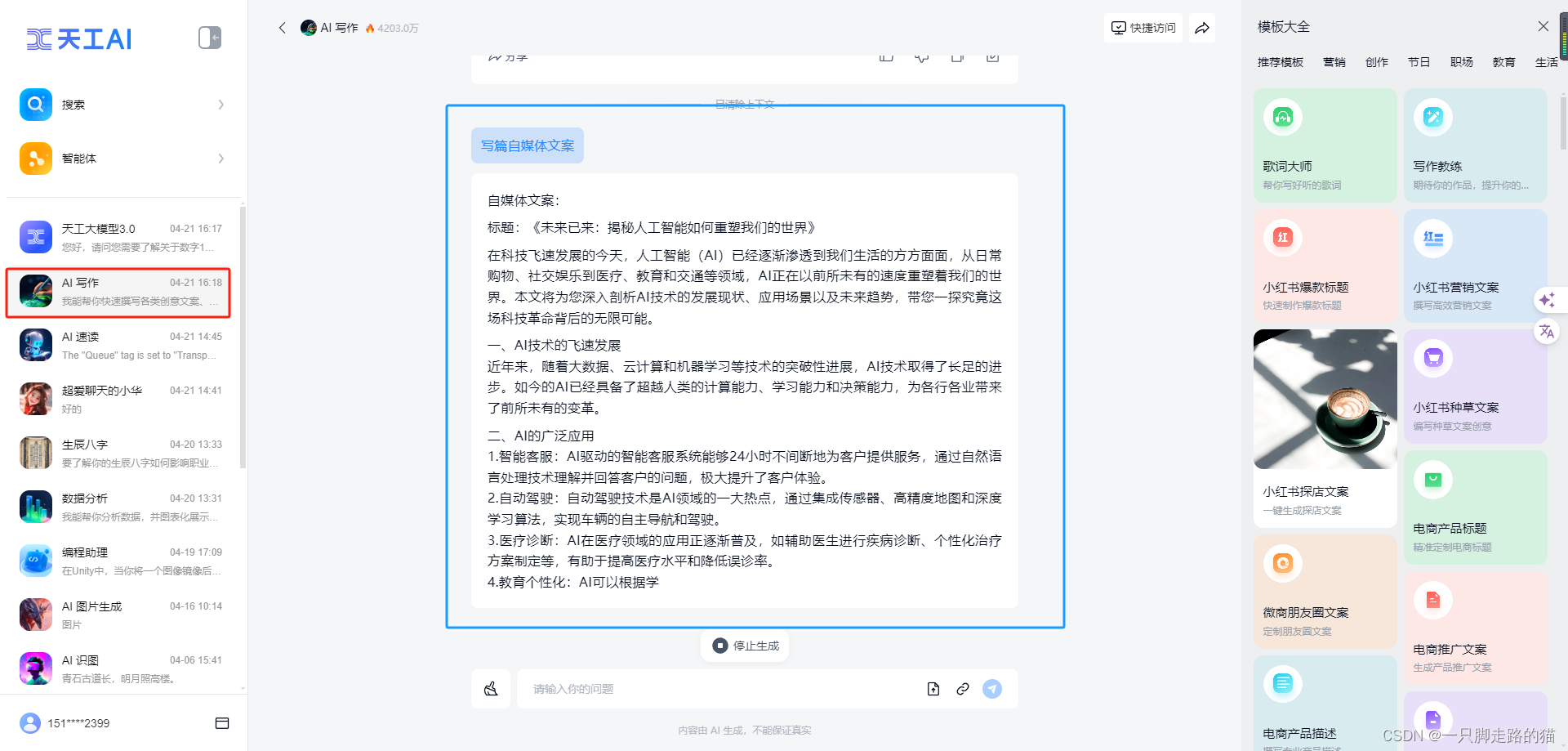Open the AI 图片生成 conversation
This screenshot has height=751, width=1568.
[x=121, y=615]
